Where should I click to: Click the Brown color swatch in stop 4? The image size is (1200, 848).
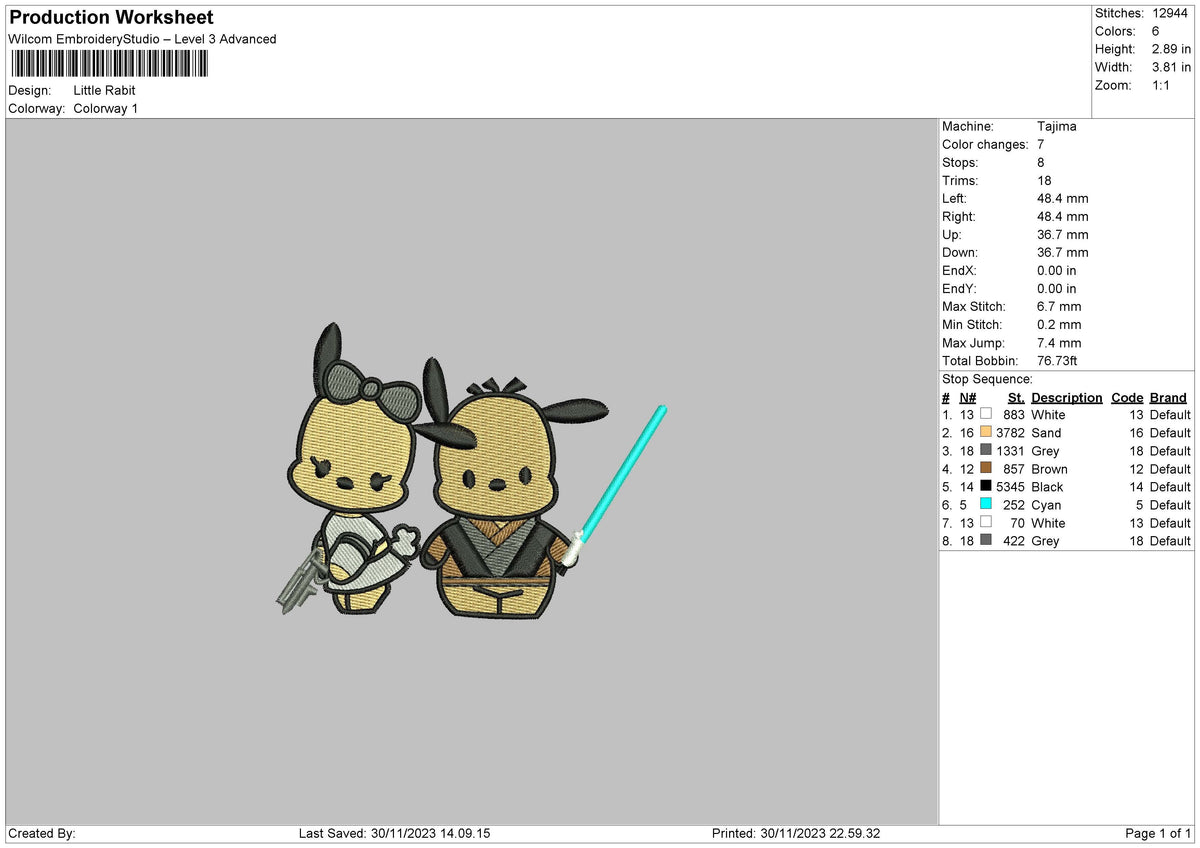click(986, 468)
